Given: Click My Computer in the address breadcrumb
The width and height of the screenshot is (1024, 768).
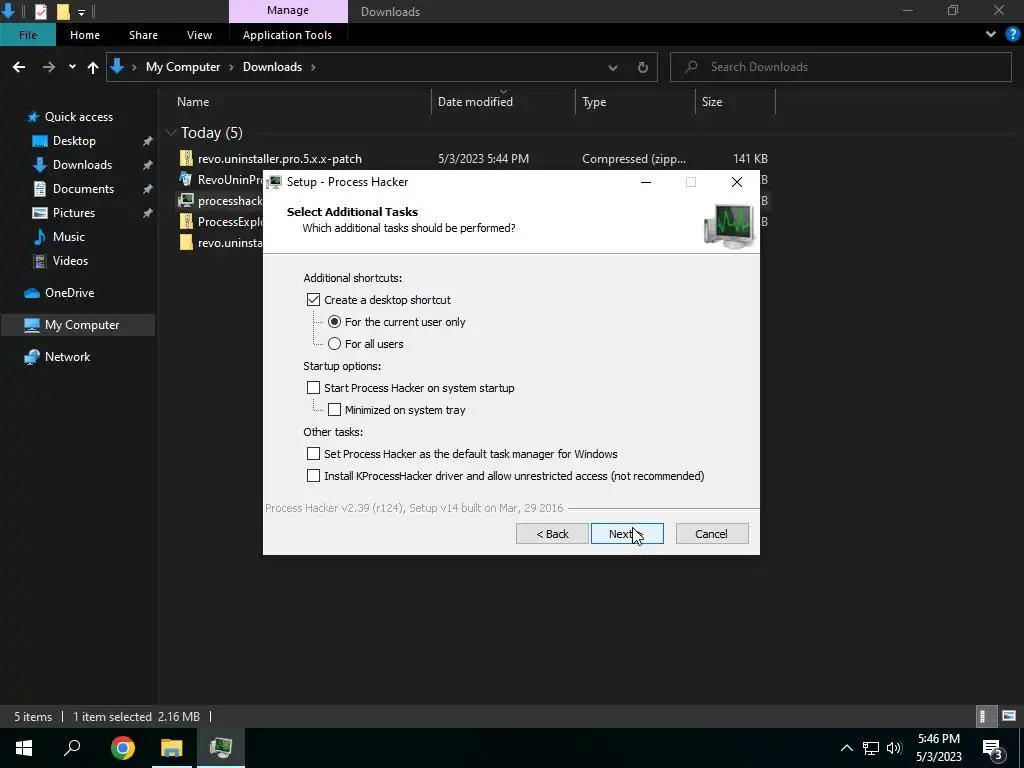Looking at the screenshot, I should [183, 67].
